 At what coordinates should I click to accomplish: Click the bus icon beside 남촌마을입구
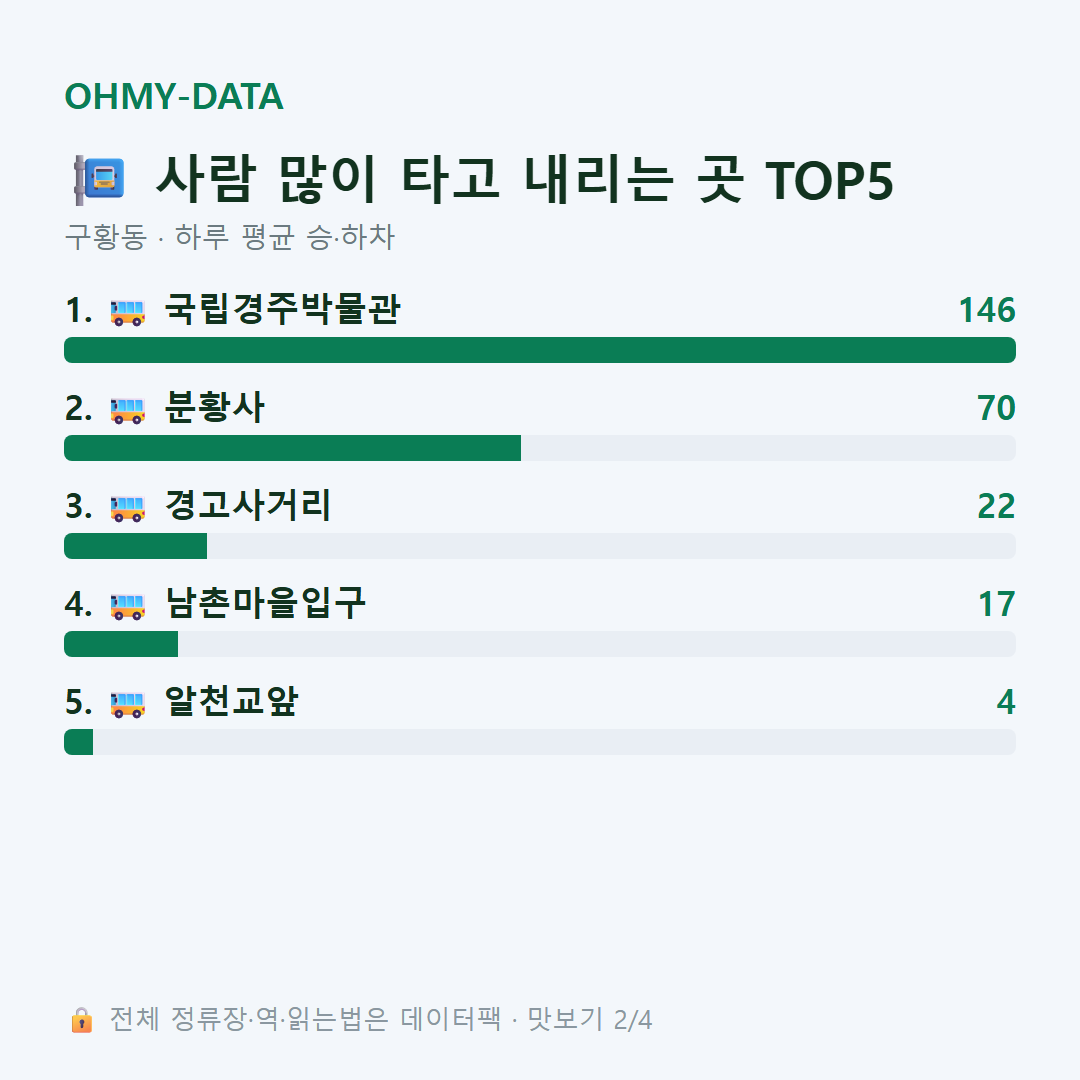click(127, 605)
